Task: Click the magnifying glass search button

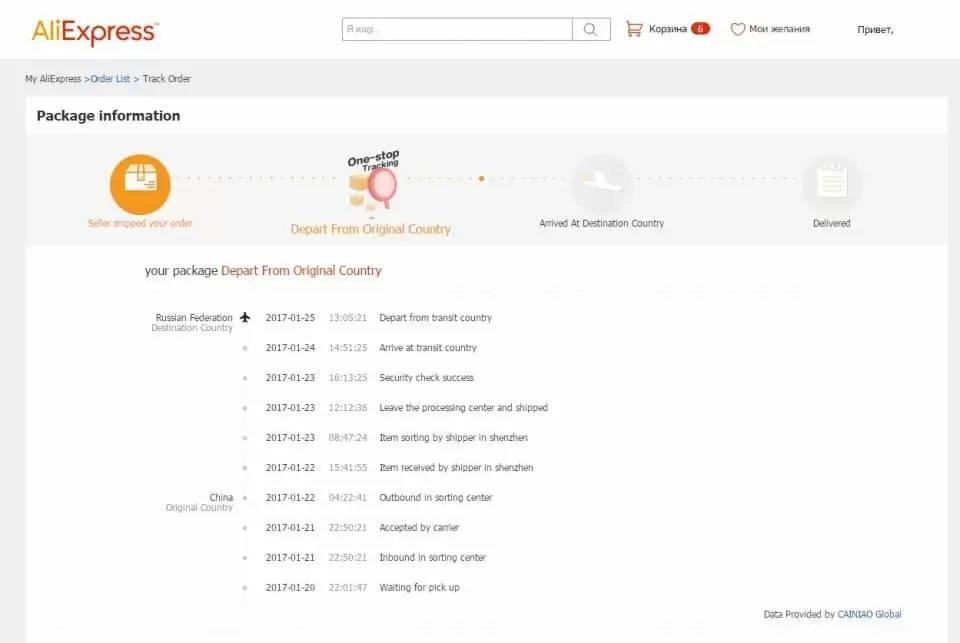Action: click(591, 30)
